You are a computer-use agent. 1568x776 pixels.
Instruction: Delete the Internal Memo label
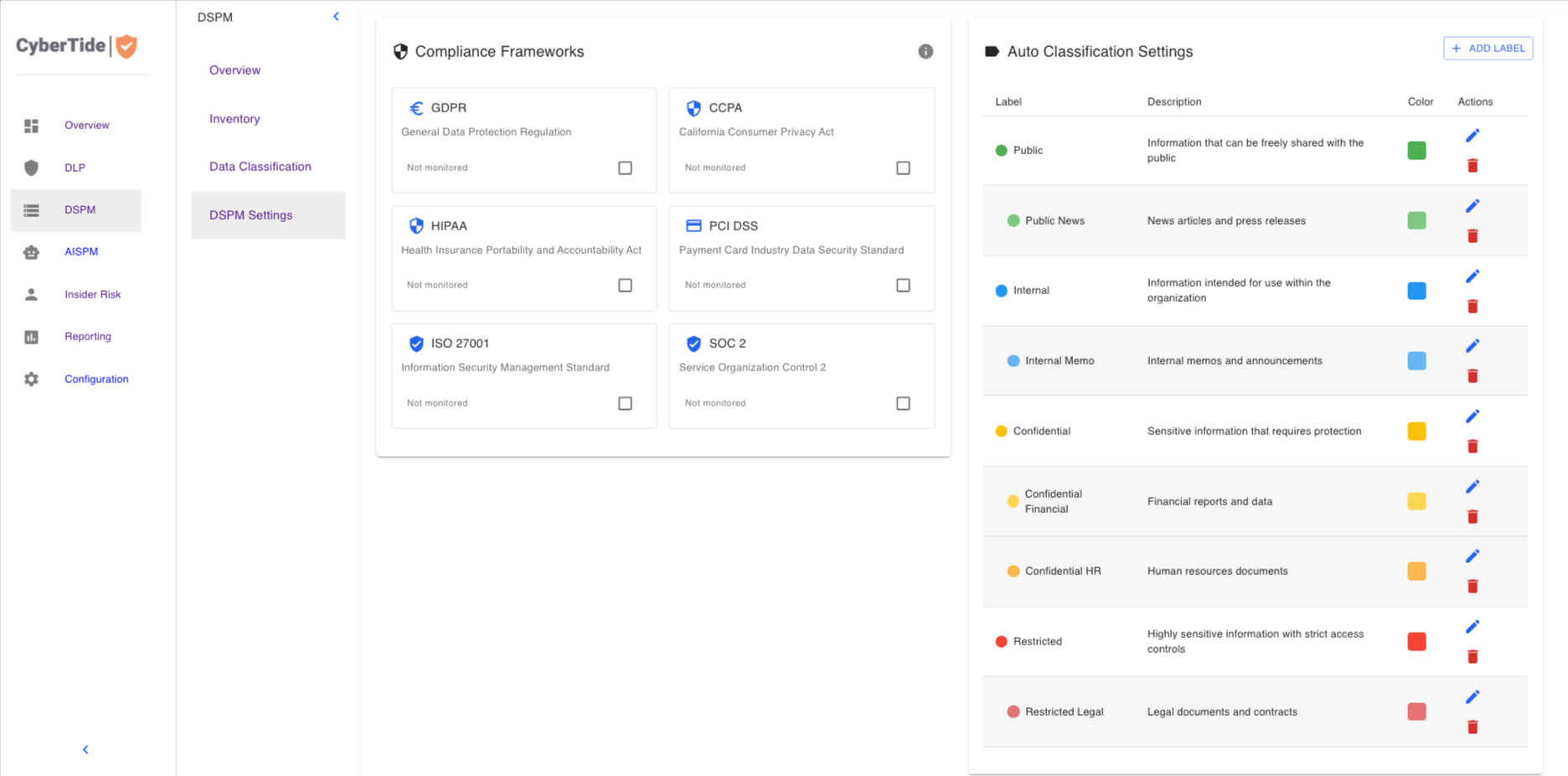click(x=1473, y=376)
